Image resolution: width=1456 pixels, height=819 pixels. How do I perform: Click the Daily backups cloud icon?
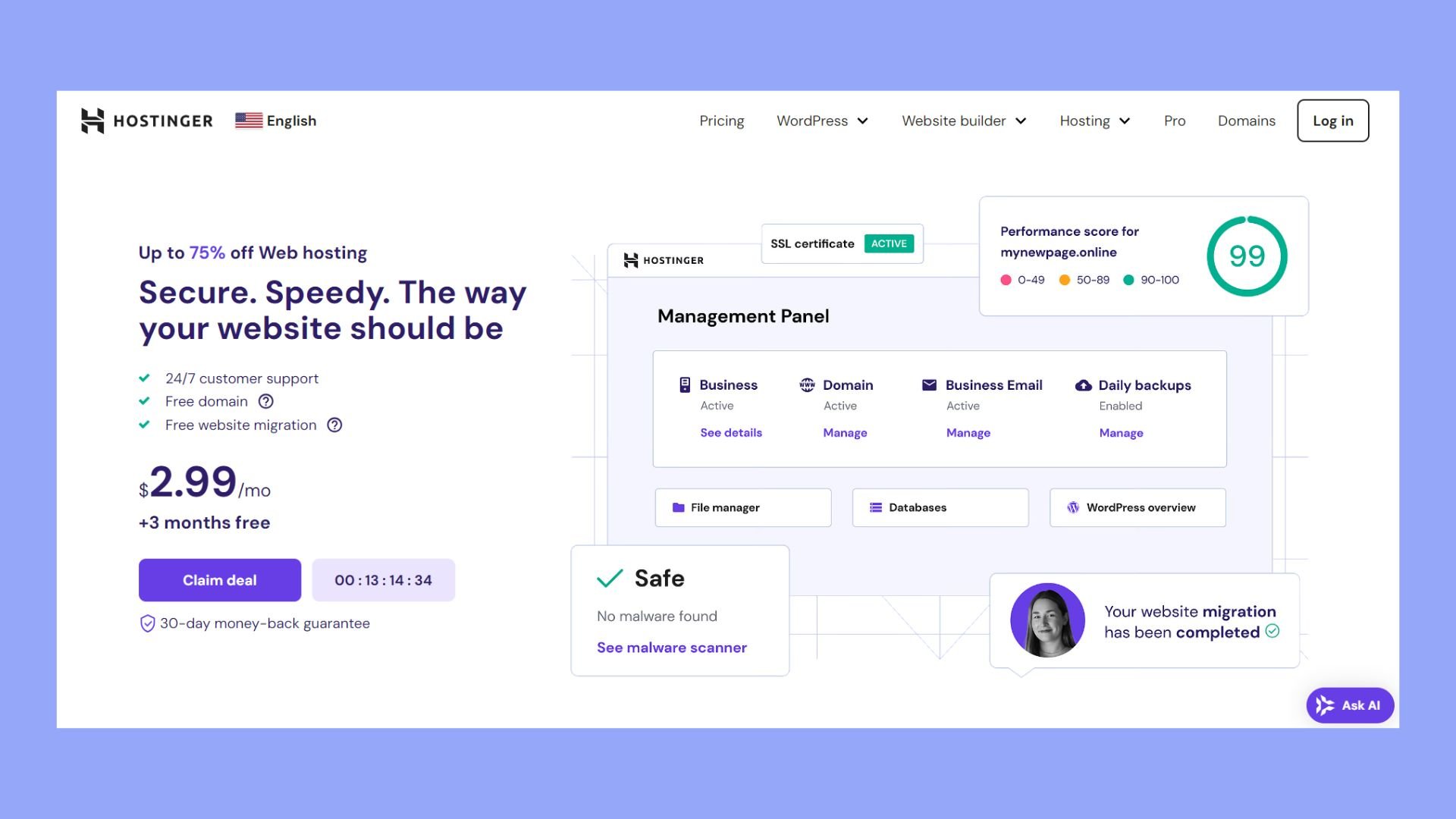[x=1082, y=385]
